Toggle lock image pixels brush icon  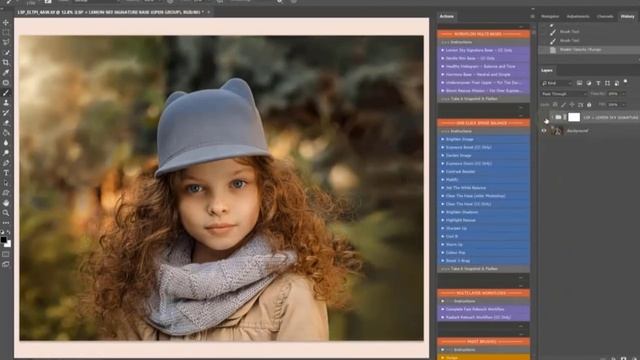564,105
